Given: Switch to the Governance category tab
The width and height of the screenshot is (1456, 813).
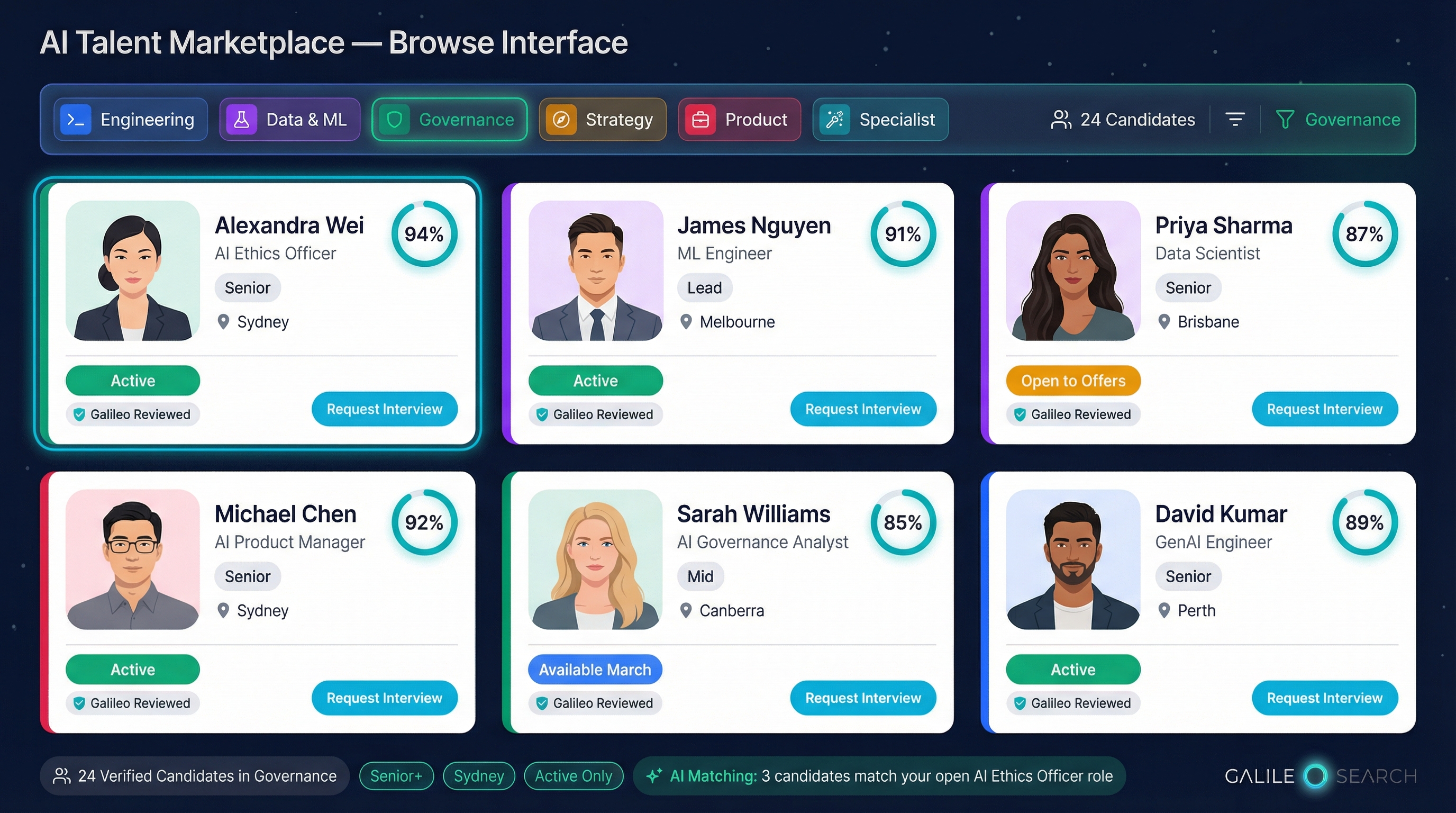Looking at the screenshot, I should pos(449,119).
